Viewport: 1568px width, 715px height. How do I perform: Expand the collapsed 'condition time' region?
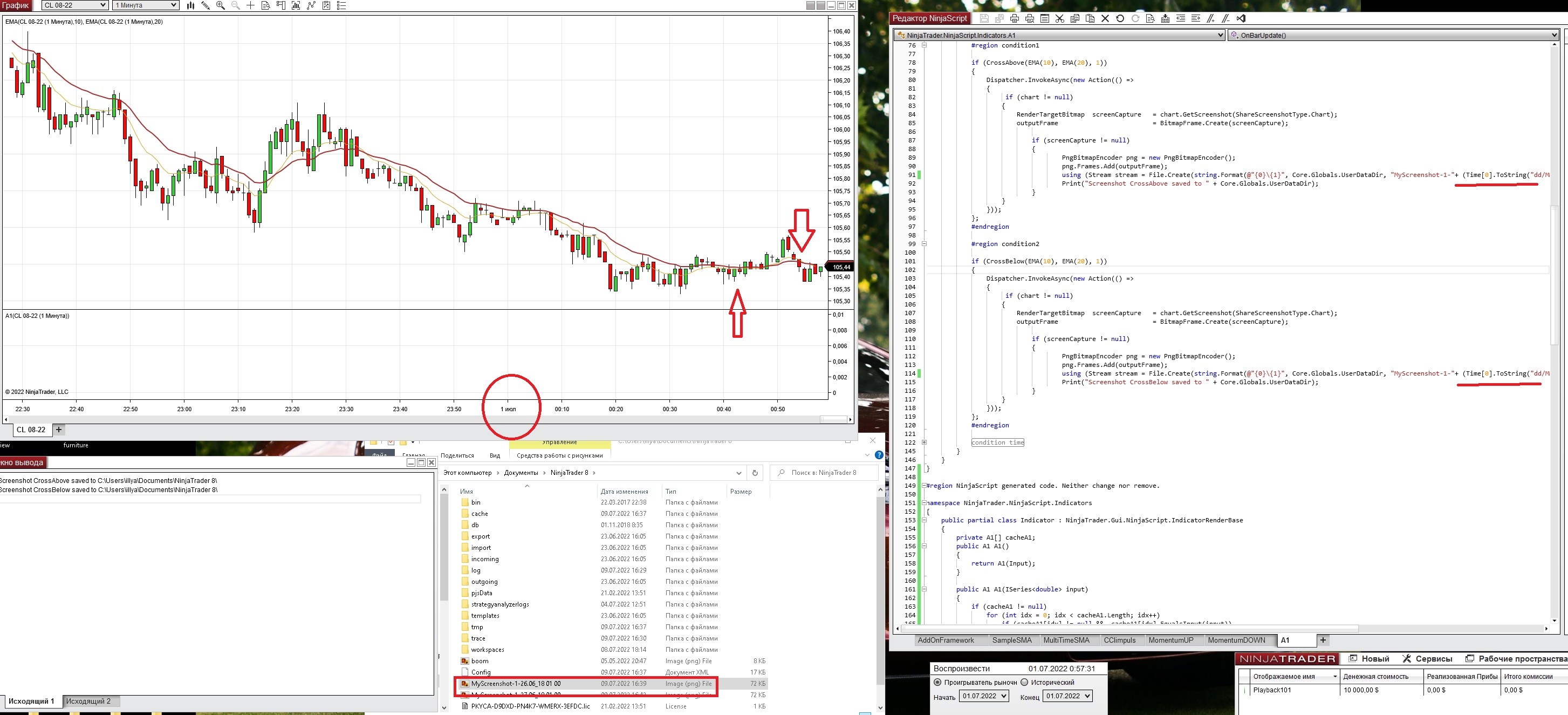coord(924,442)
